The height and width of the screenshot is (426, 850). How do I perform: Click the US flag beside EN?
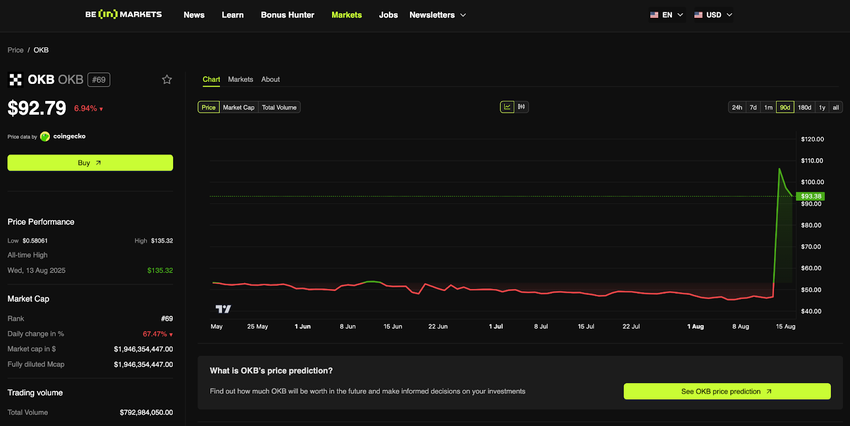[654, 15]
